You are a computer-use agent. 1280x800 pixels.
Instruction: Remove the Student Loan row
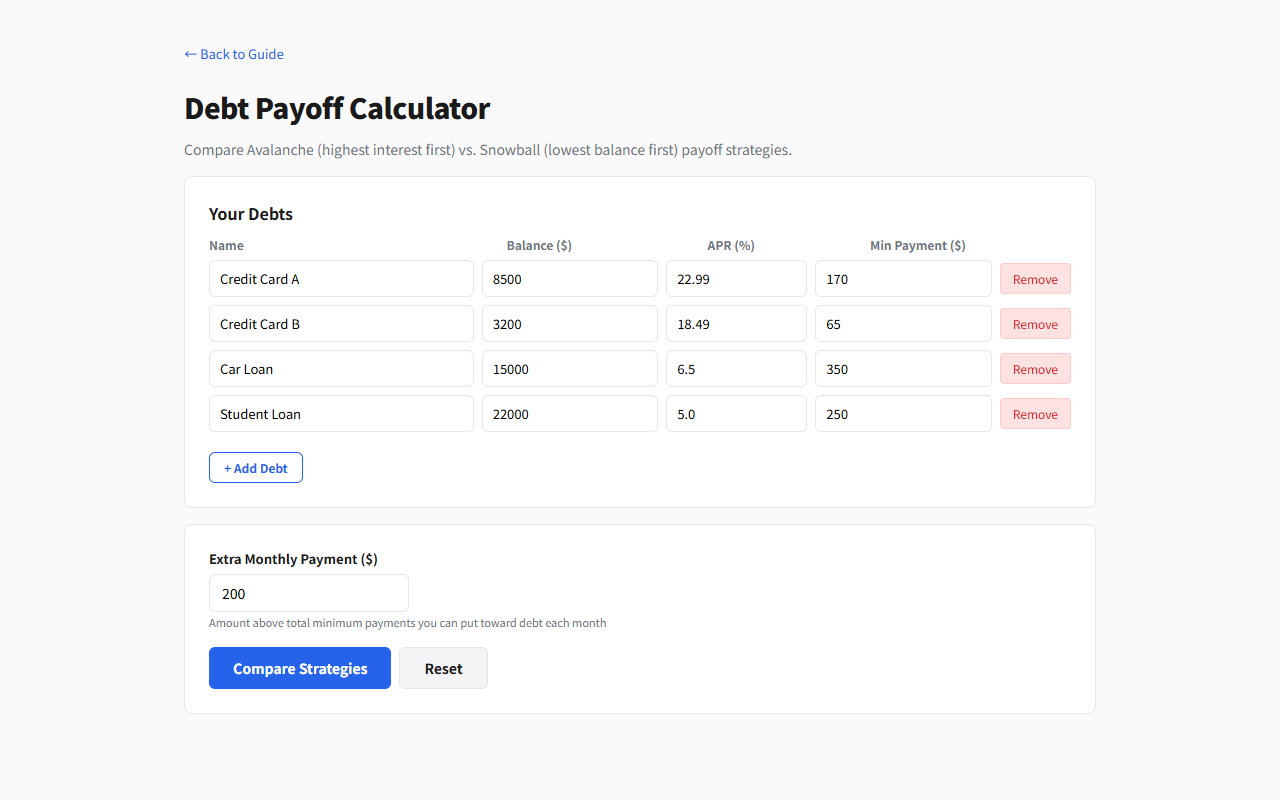1035,414
